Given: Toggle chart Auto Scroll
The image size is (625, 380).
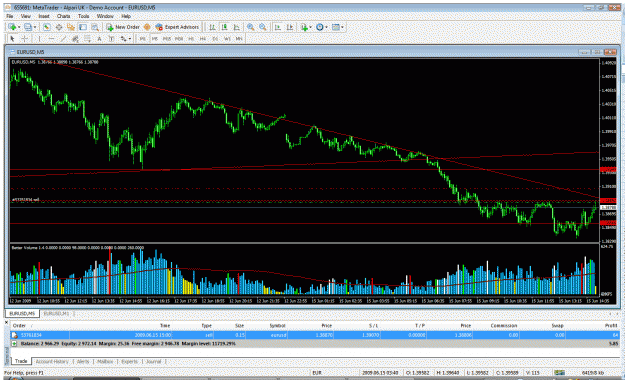Looking at the screenshot, I should pyautogui.click(x=278, y=27).
